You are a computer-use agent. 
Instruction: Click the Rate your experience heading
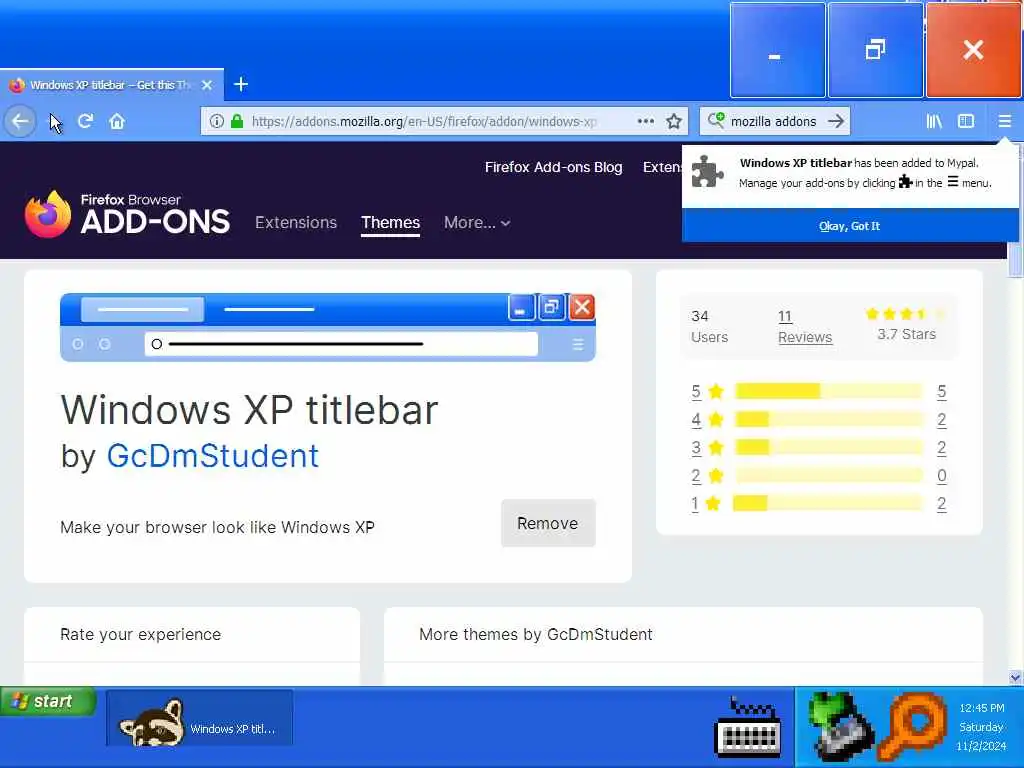tap(140, 634)
